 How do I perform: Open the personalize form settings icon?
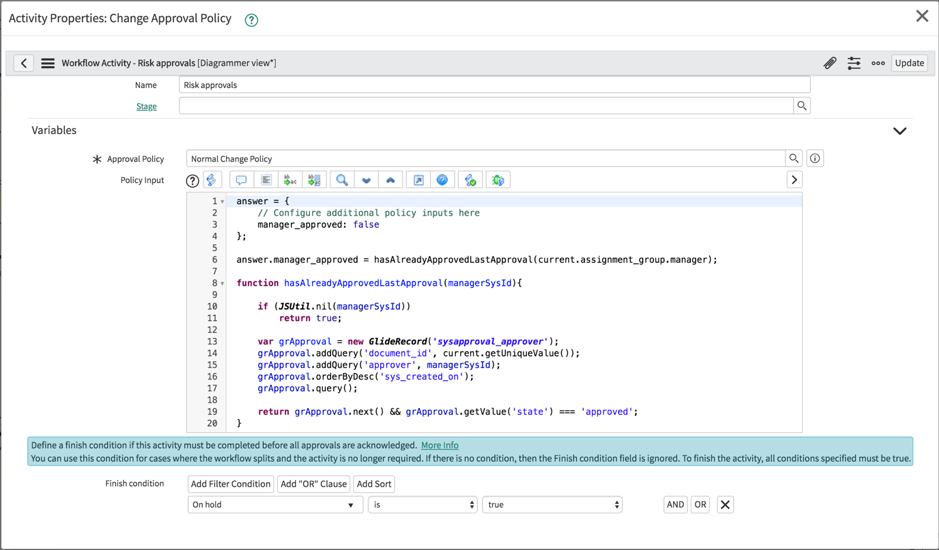(854, 63)
